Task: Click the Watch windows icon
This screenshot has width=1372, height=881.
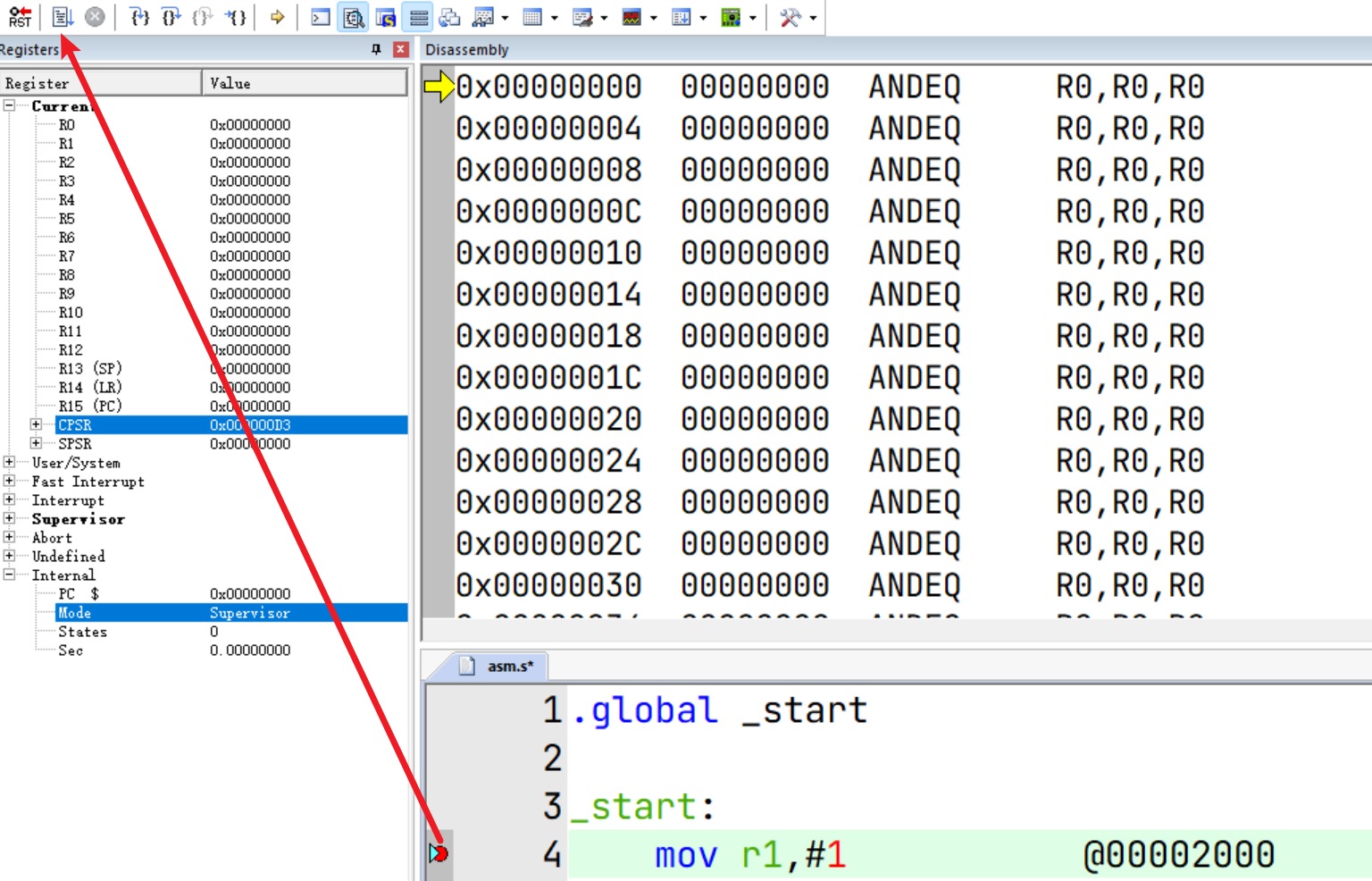Action: pyautogui.click(x=483, y=17)
